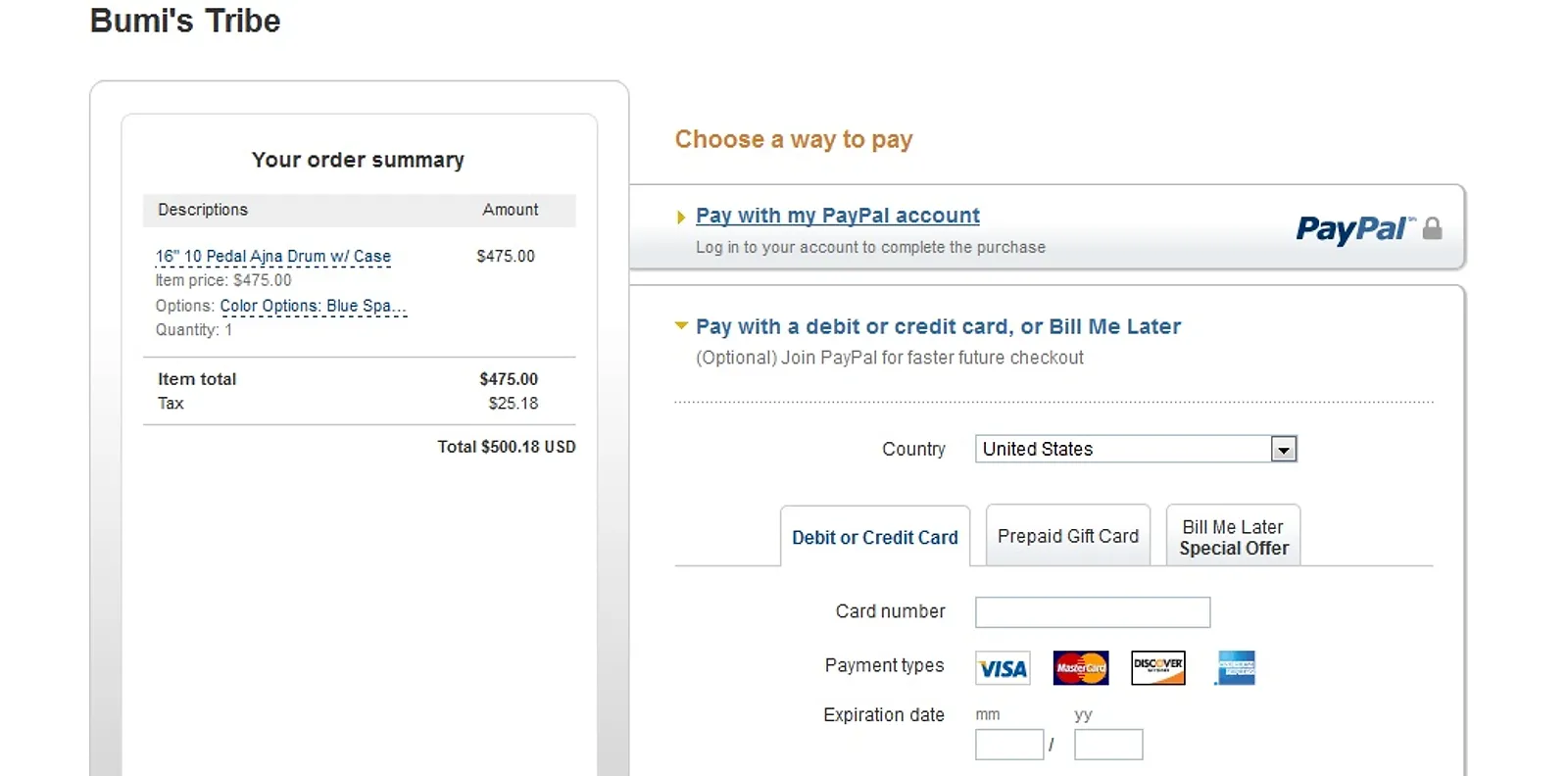Click the Discover card icon
Viewport: 1568px width, 776px height.
1158,668
